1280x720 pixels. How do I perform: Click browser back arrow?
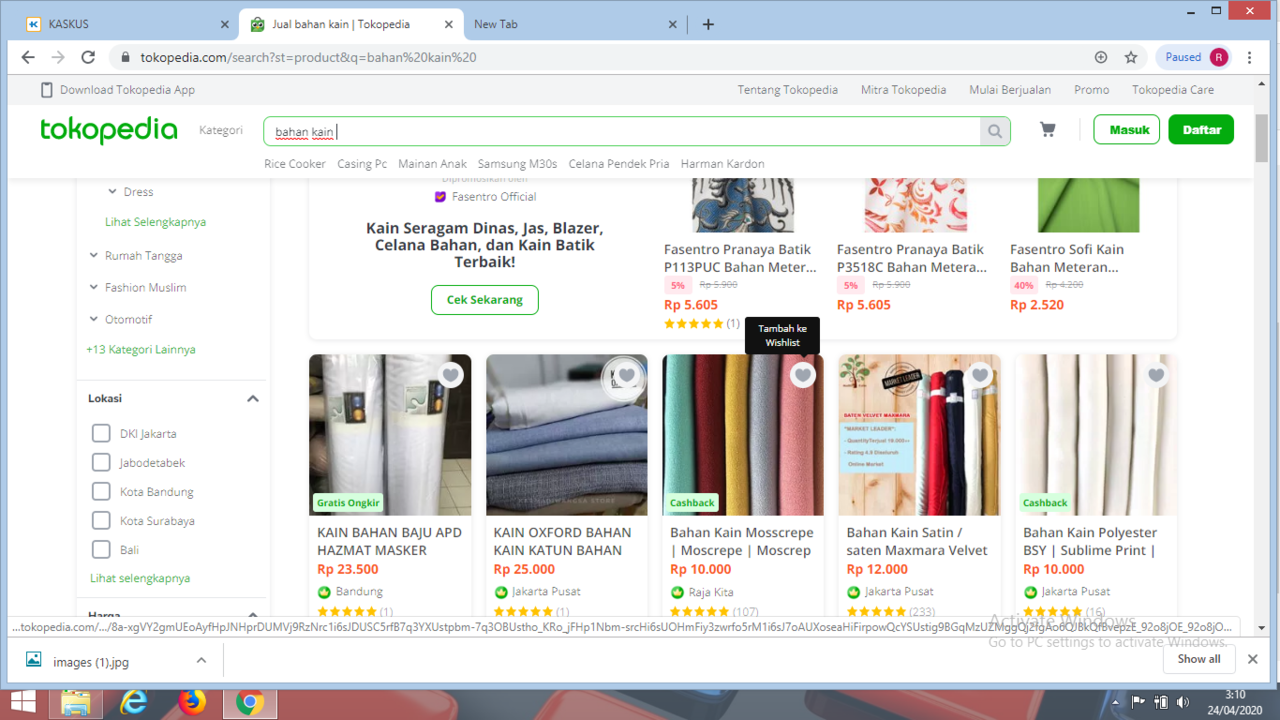[x=28, y=57]
